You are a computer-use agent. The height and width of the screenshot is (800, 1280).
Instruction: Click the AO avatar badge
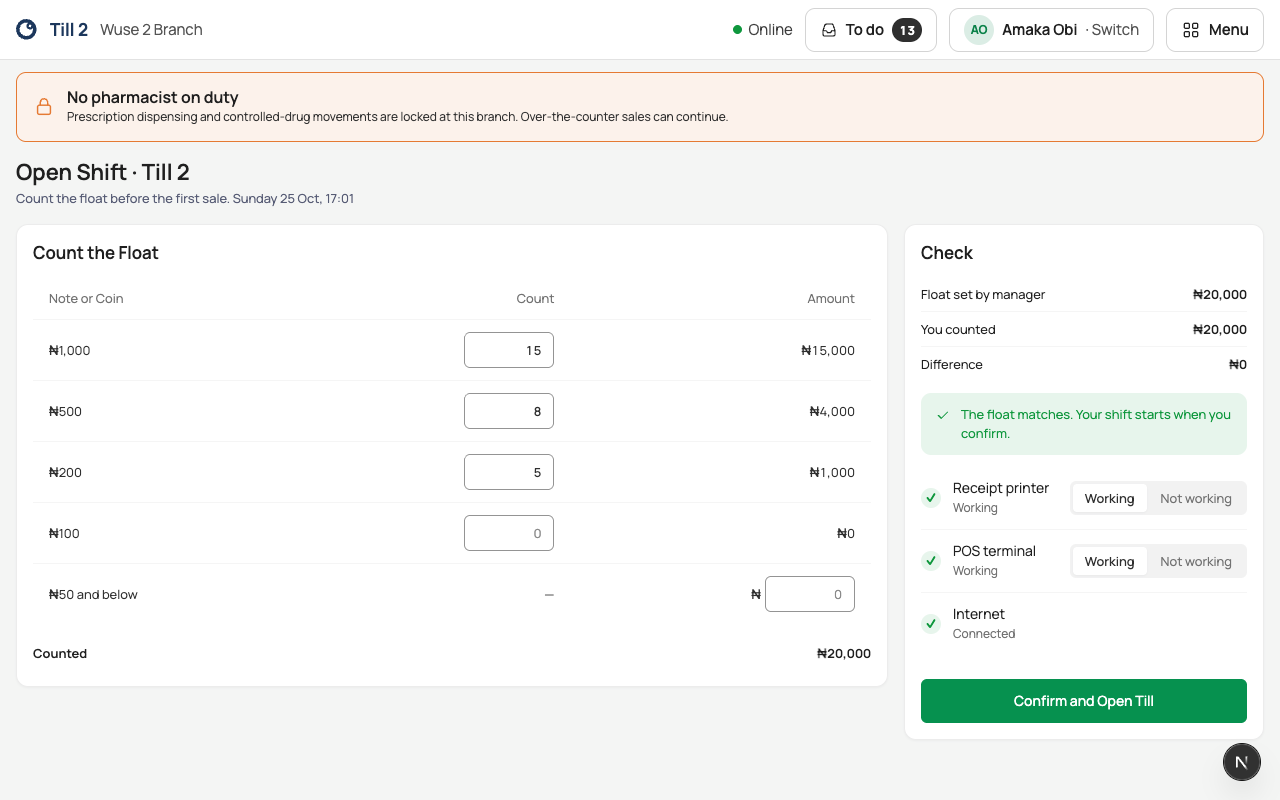(x=979, y=30)
